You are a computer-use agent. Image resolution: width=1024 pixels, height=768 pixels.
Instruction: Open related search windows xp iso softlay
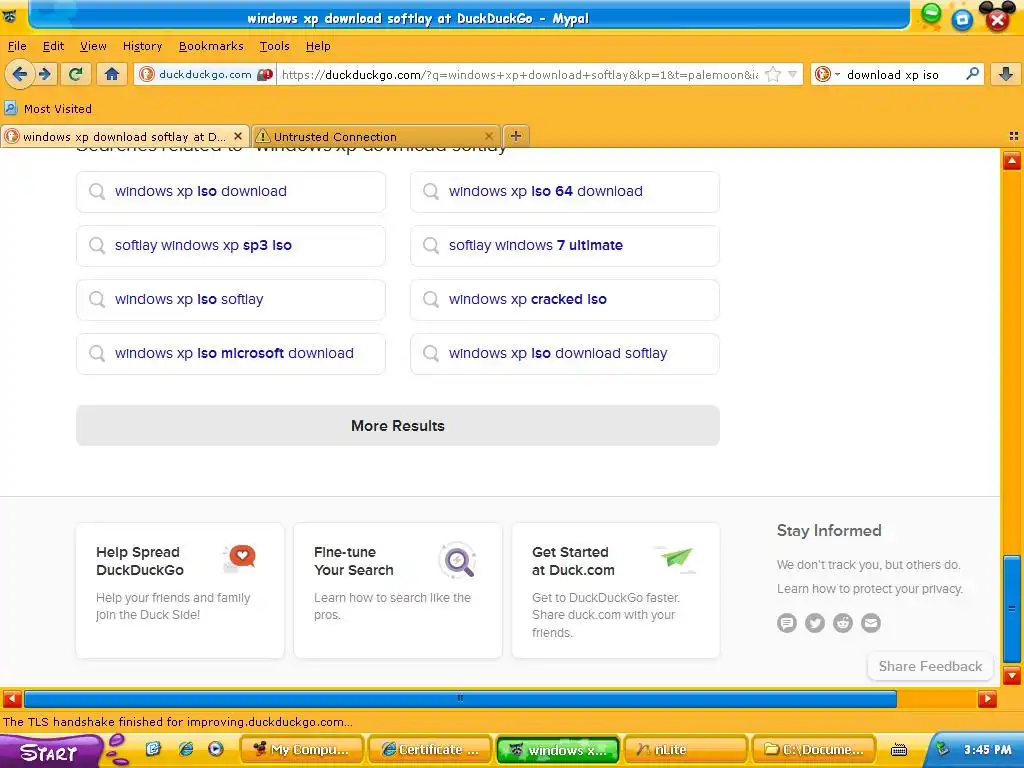[x=231, y=300]
